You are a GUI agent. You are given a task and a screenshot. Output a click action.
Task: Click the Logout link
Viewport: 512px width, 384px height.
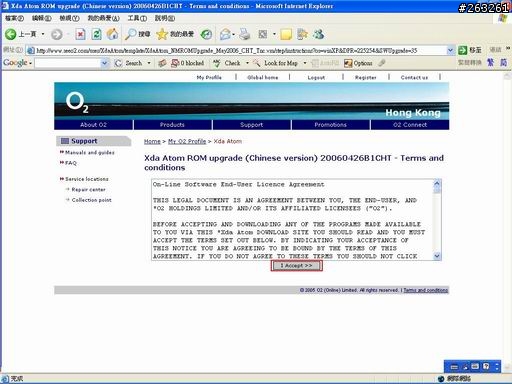pos(316,77)
